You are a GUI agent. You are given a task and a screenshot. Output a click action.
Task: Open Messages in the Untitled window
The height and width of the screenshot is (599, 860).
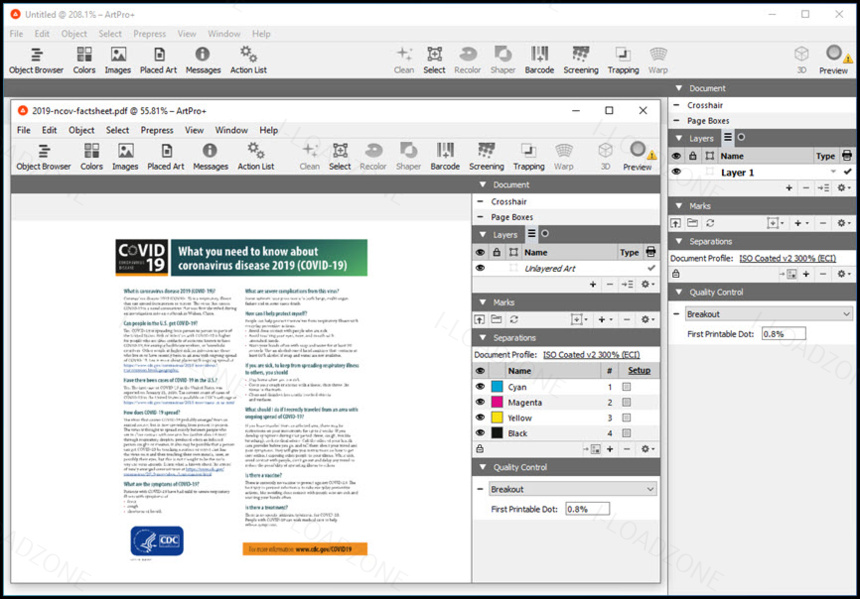(x=203, y=60)
